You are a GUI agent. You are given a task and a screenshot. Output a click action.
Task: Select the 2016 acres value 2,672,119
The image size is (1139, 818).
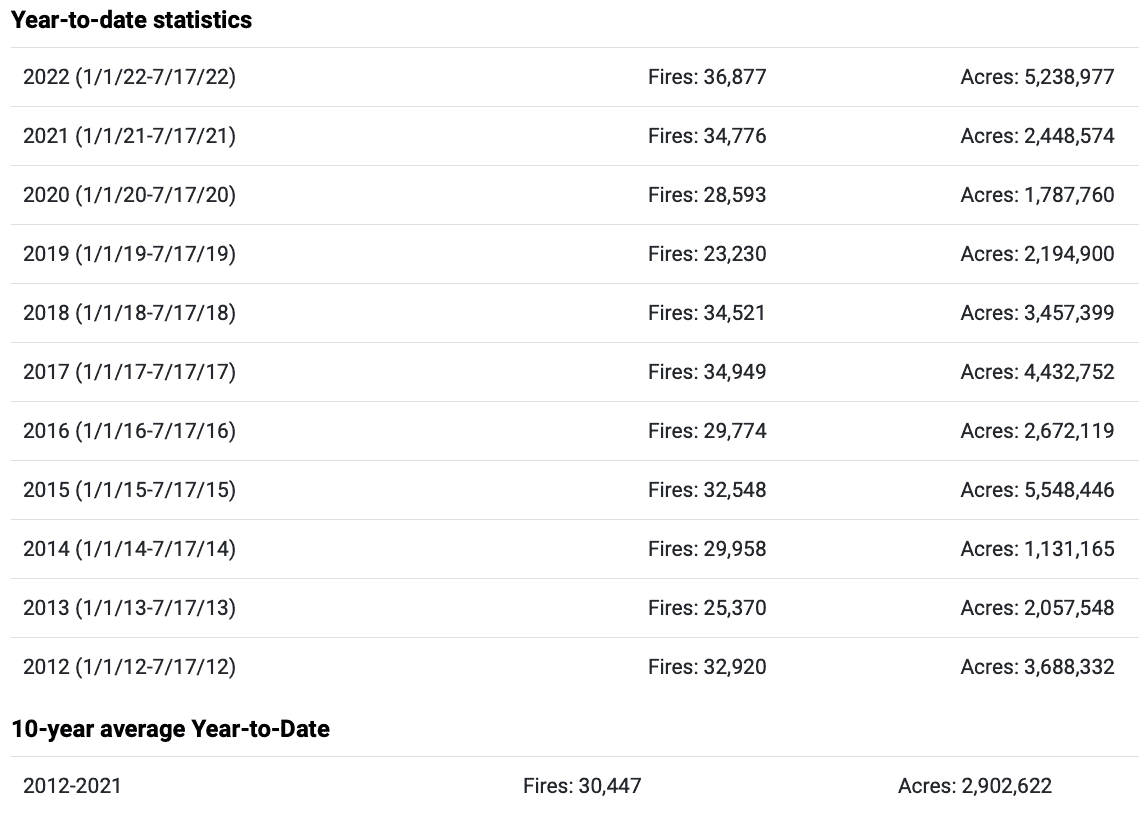(1037, 431)
